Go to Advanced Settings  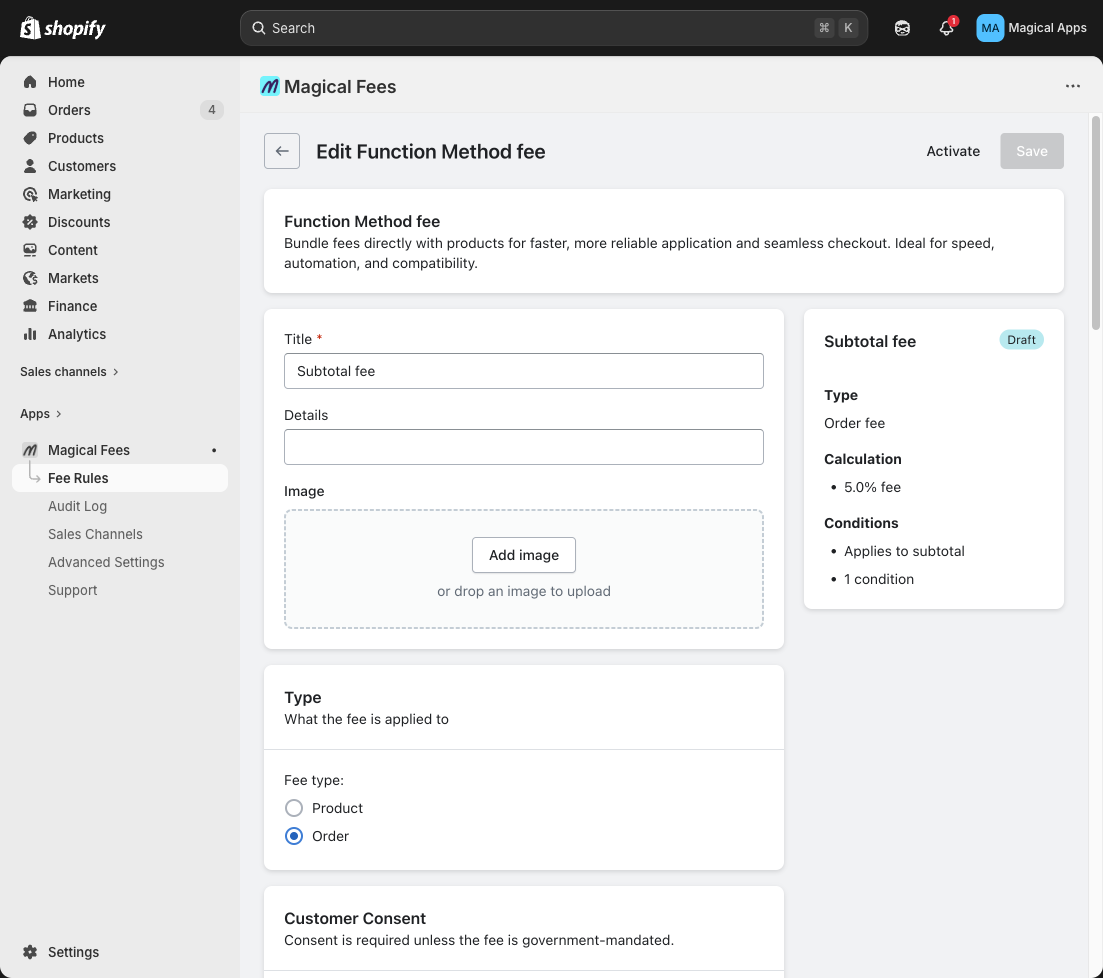point(106,562)
